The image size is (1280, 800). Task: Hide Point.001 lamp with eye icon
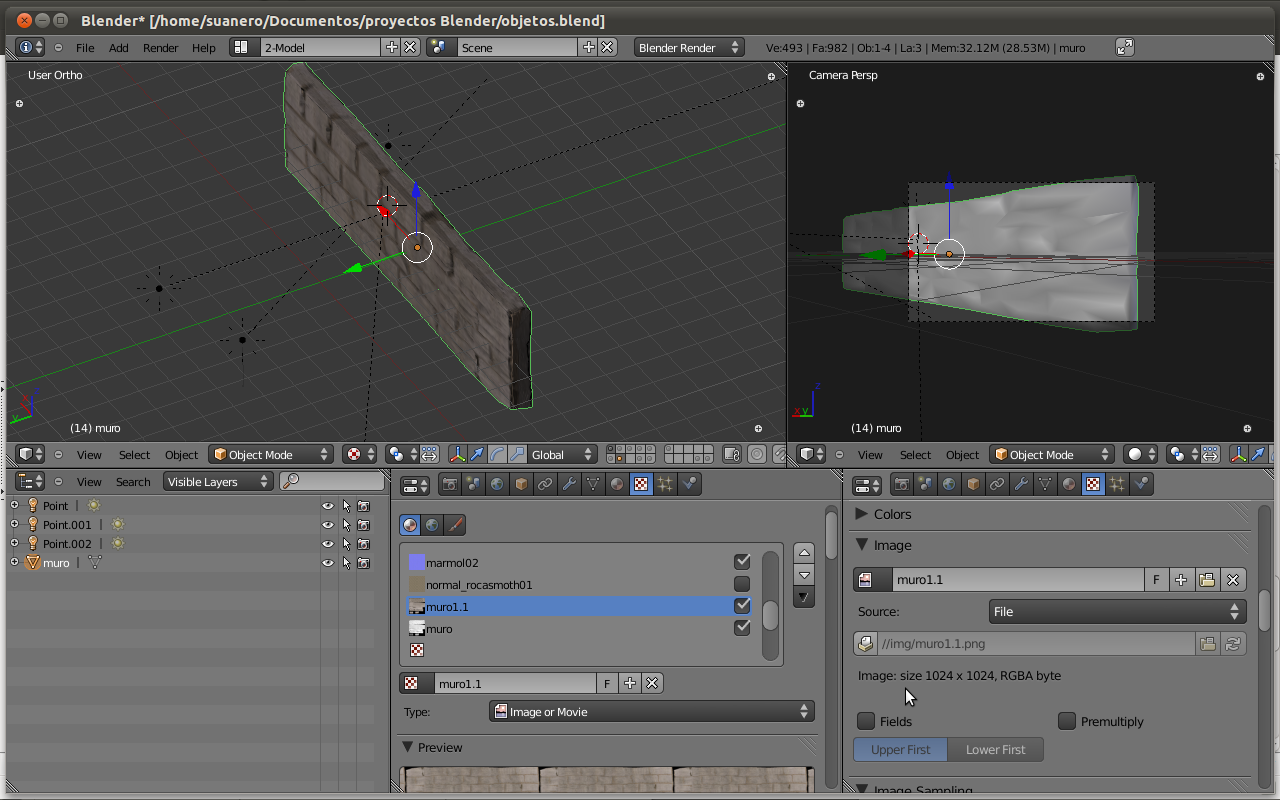tap(327, 525)
